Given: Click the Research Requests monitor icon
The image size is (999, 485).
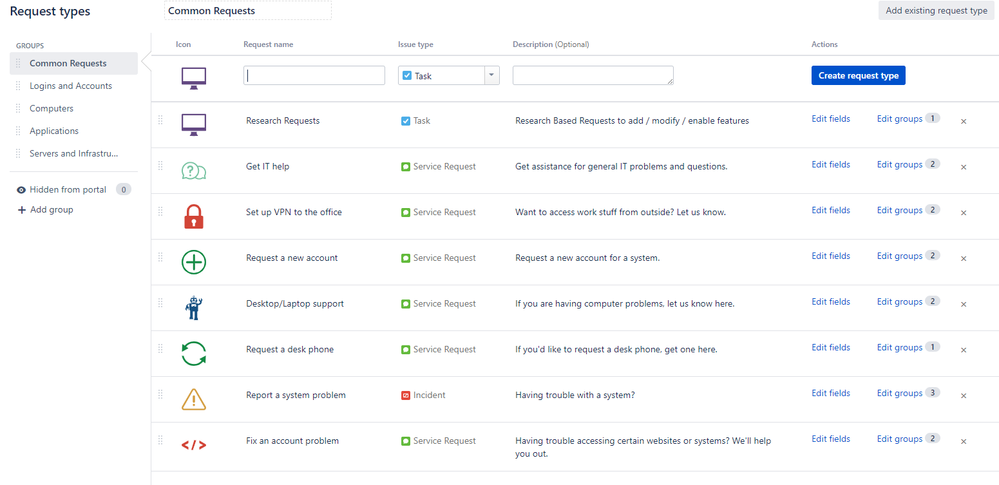Looking at the screenshot, I should coord(194,124).
